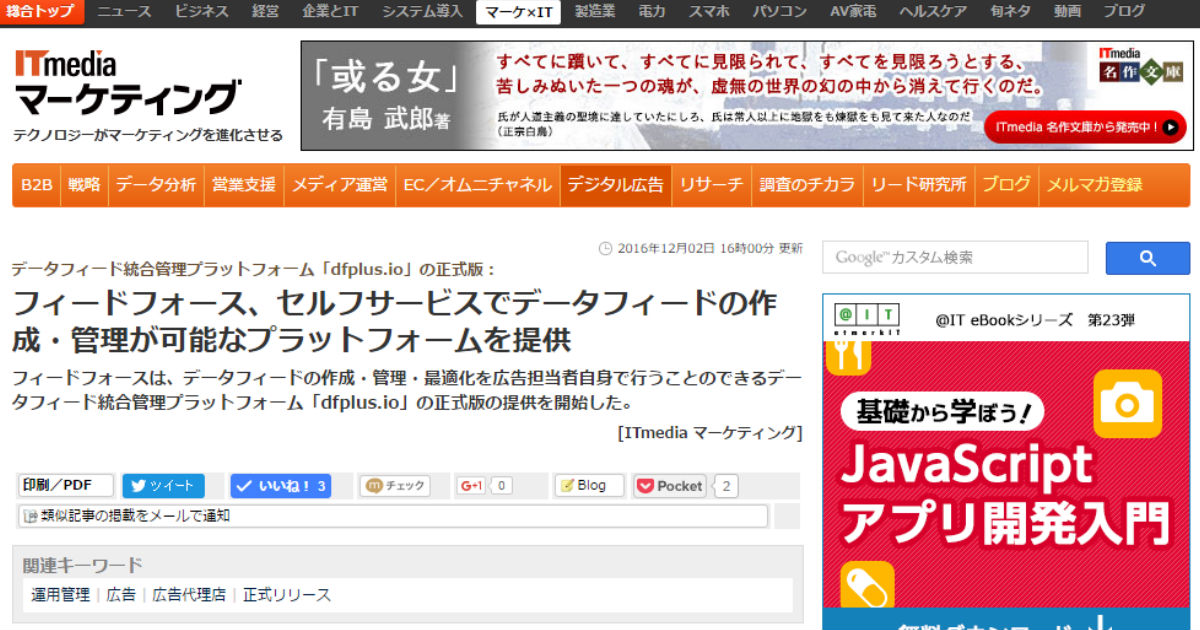Viewport: 1200px width, 630px height.
Task: Open the 正式リリース keyword link
Action: 287,595
